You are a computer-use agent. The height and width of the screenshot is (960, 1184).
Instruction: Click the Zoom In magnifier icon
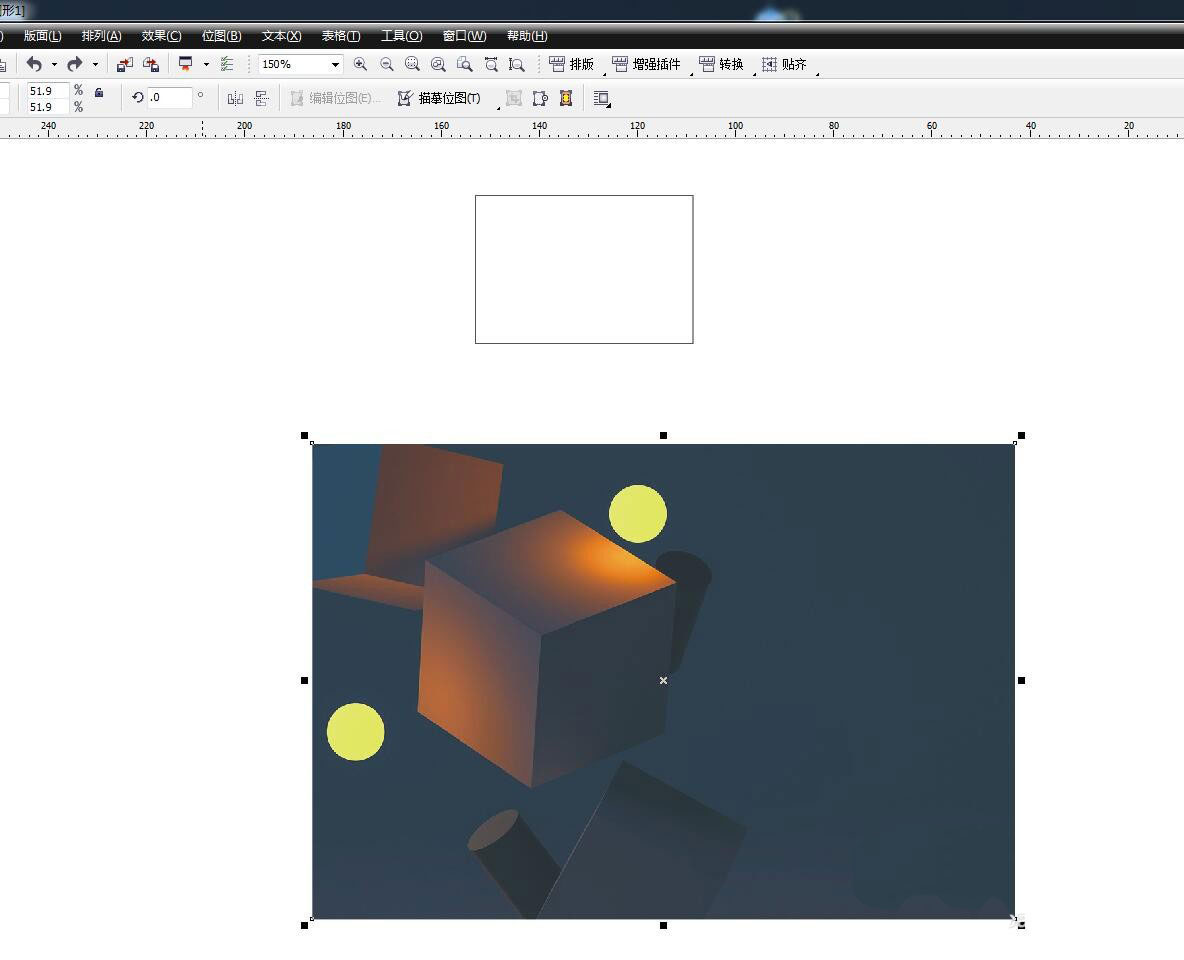point(360,64)
